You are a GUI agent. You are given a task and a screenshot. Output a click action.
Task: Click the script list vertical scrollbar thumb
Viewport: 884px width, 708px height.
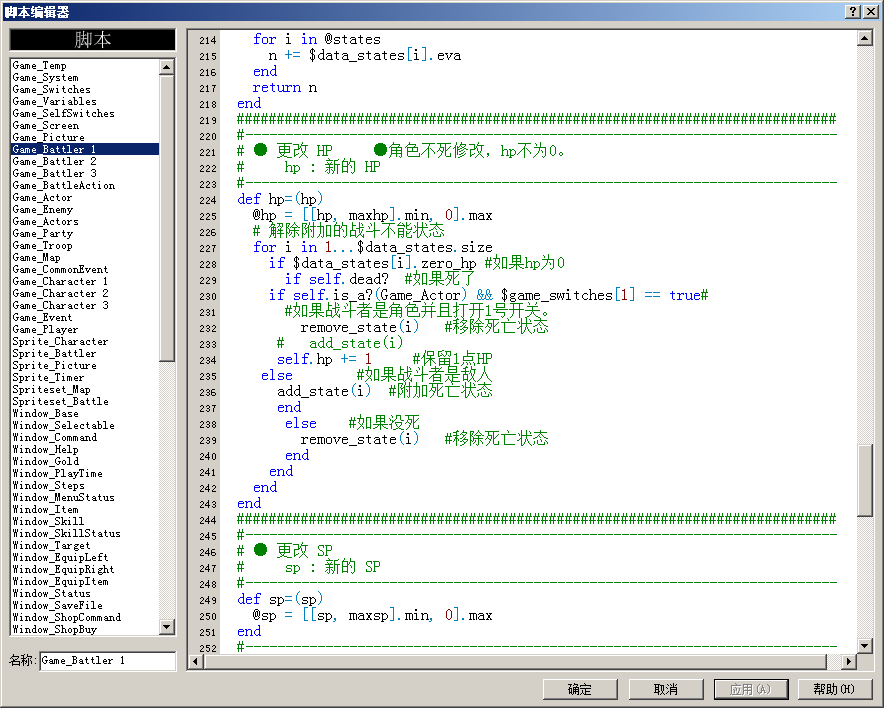(x=166, y=218)
